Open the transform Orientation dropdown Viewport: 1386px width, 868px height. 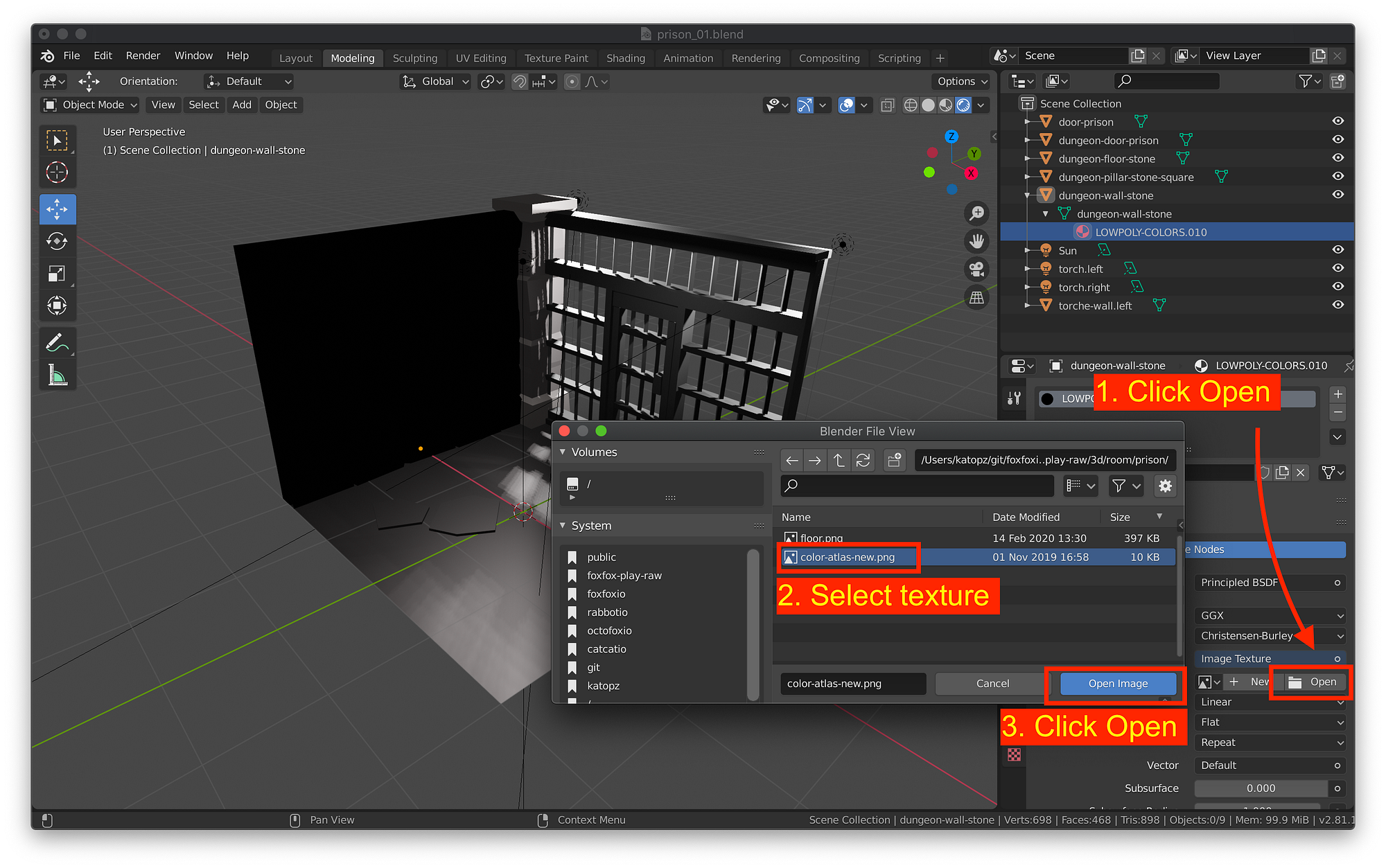coord(248,81)
